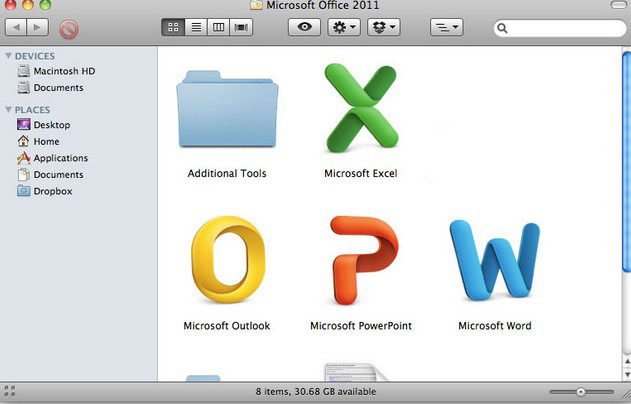The image size is (631, 404).
Task: Click the Macintosh HD drive icon
Action: click(x=23, y=71)
